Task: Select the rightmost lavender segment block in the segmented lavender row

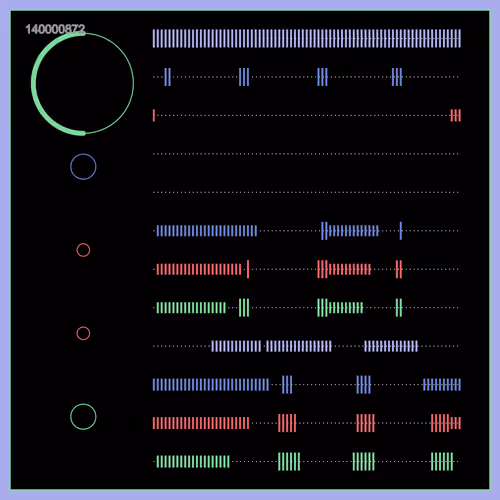Action: pos(391,346)
